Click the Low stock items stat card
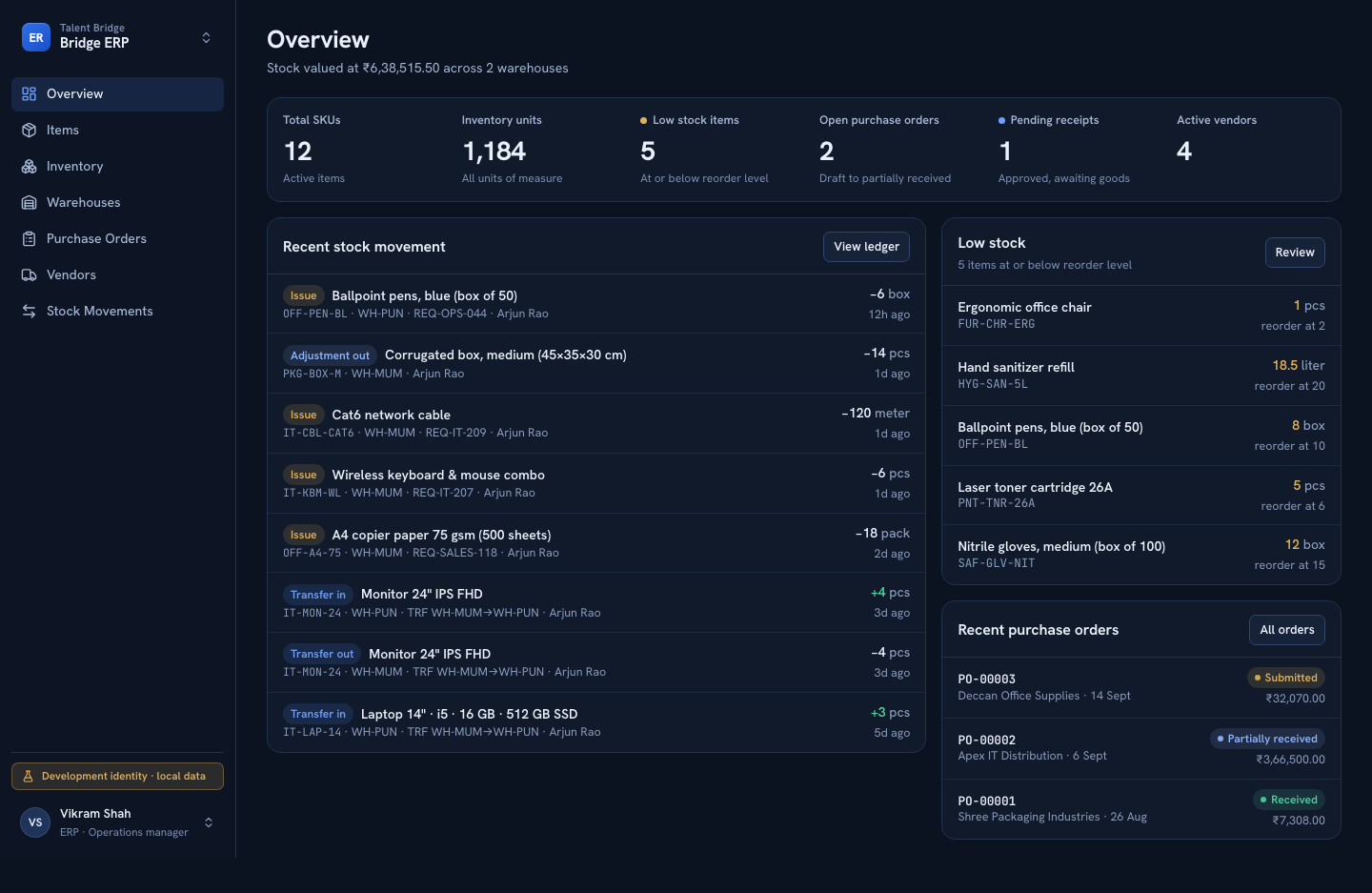 (715, 150)
